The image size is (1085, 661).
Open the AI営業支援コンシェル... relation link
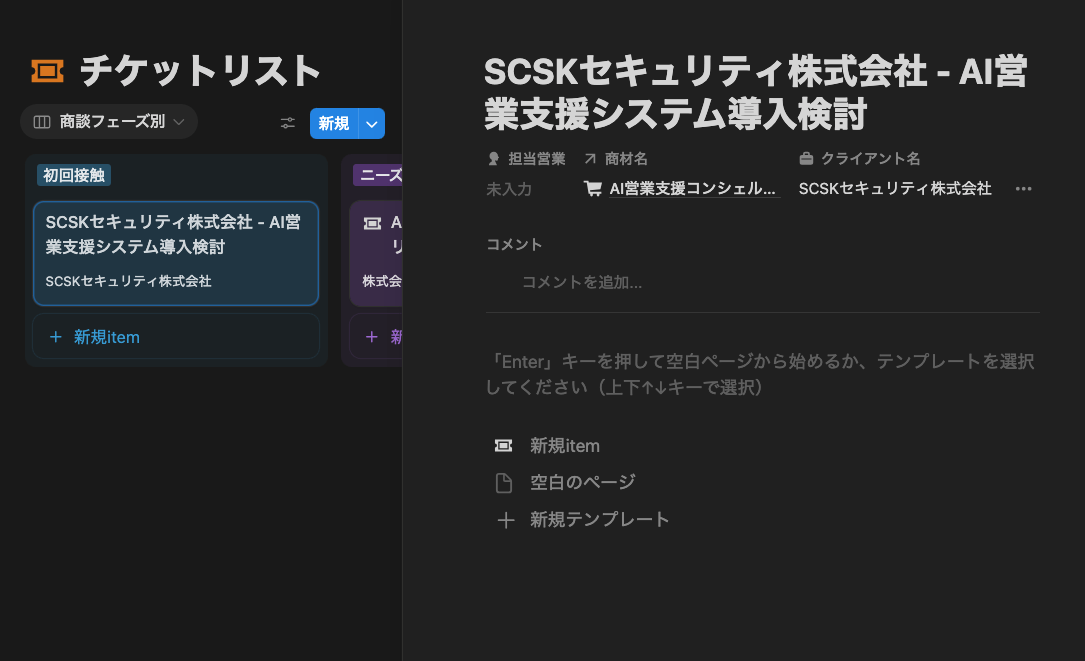[692, 188]
